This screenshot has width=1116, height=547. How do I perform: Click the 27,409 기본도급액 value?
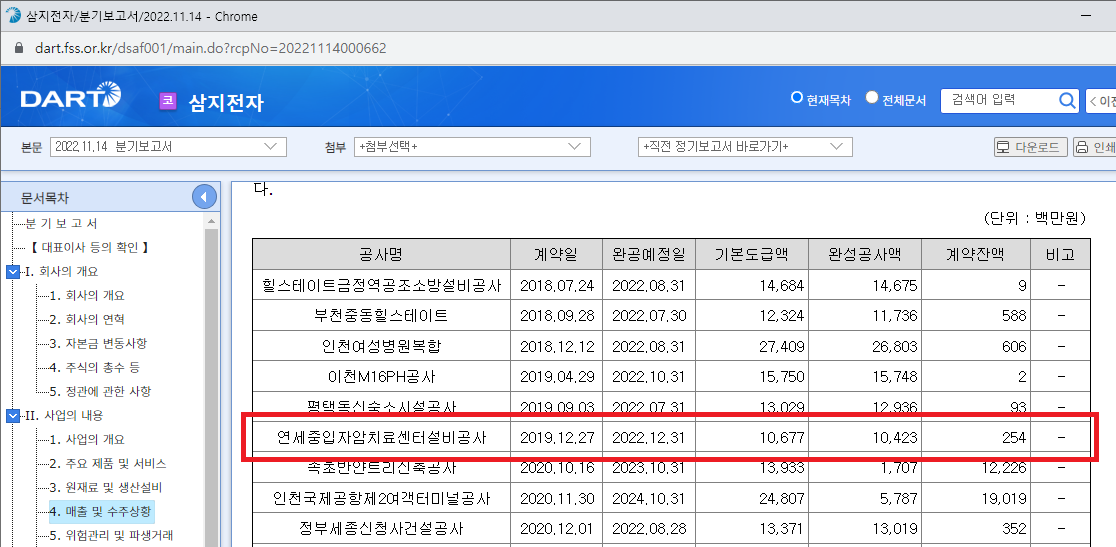point(781,347)
